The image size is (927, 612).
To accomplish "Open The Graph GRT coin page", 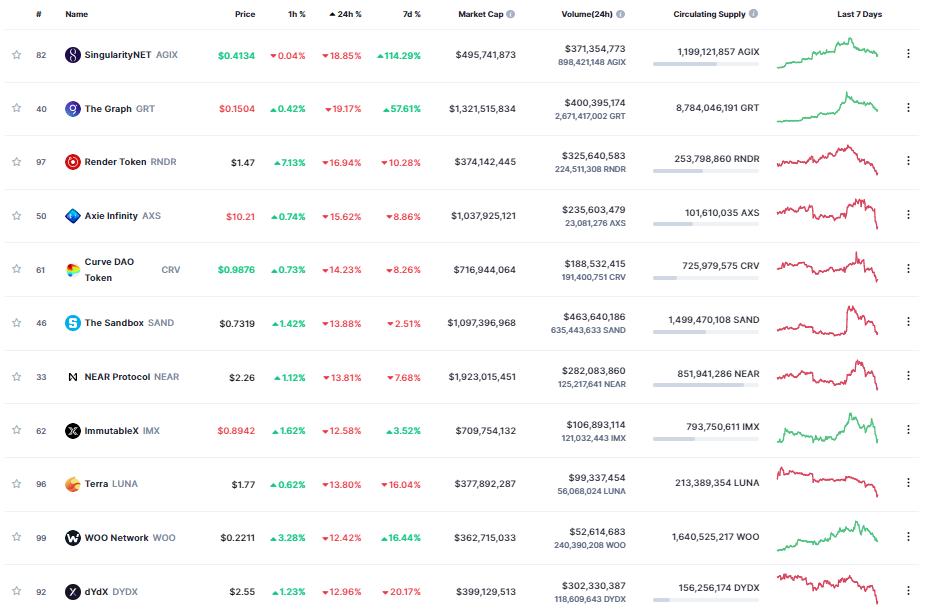I will point(119,109).
